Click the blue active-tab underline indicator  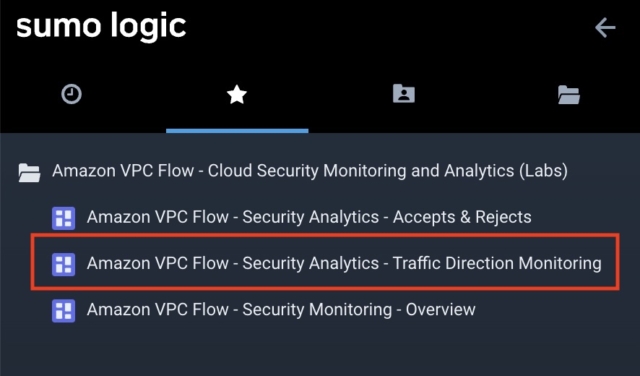pyautogui.click(x=237, y=131)
